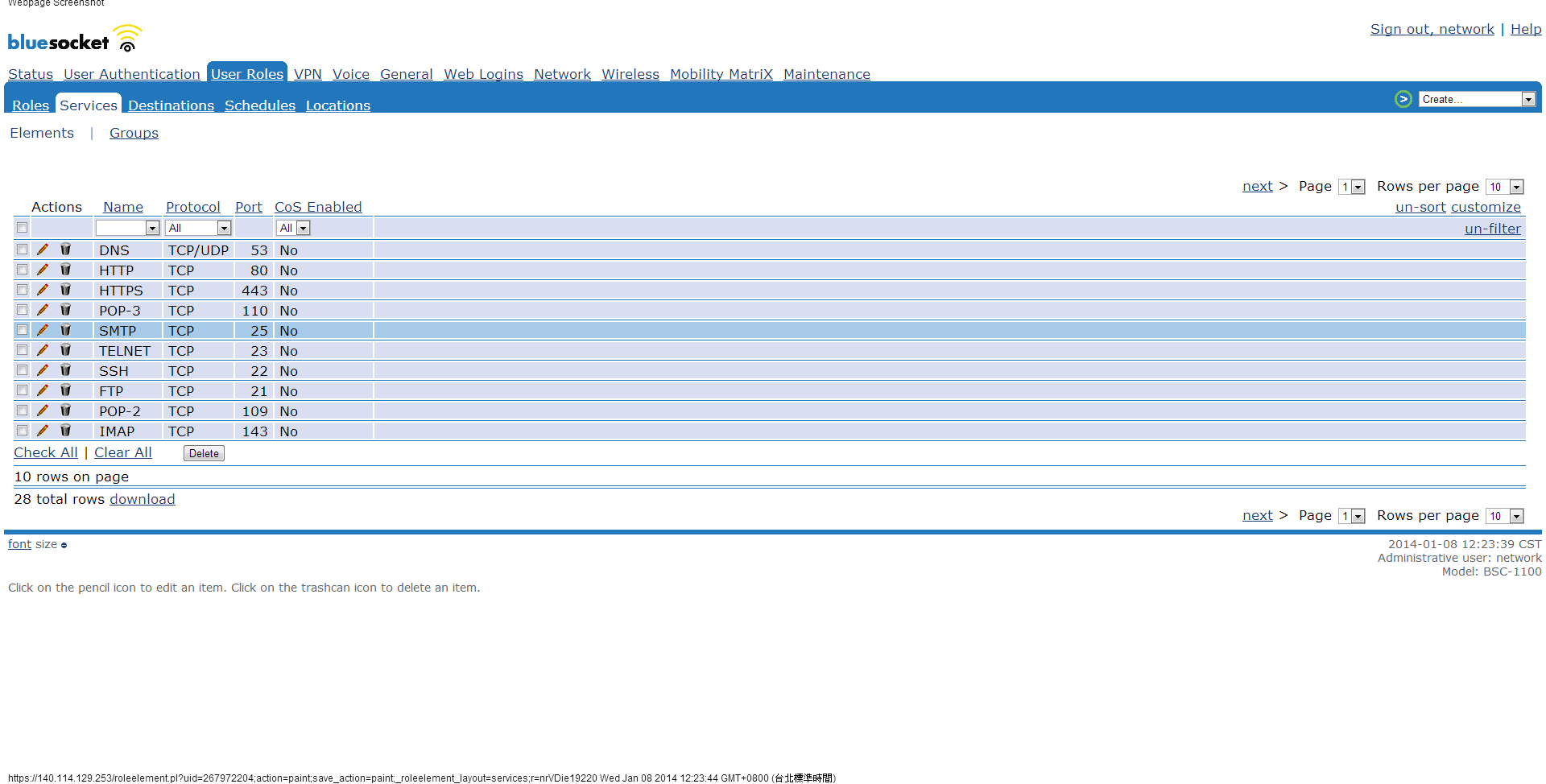Click the Name filter input field
Viewport: 1546px width, 784px height.
(121, 229)
